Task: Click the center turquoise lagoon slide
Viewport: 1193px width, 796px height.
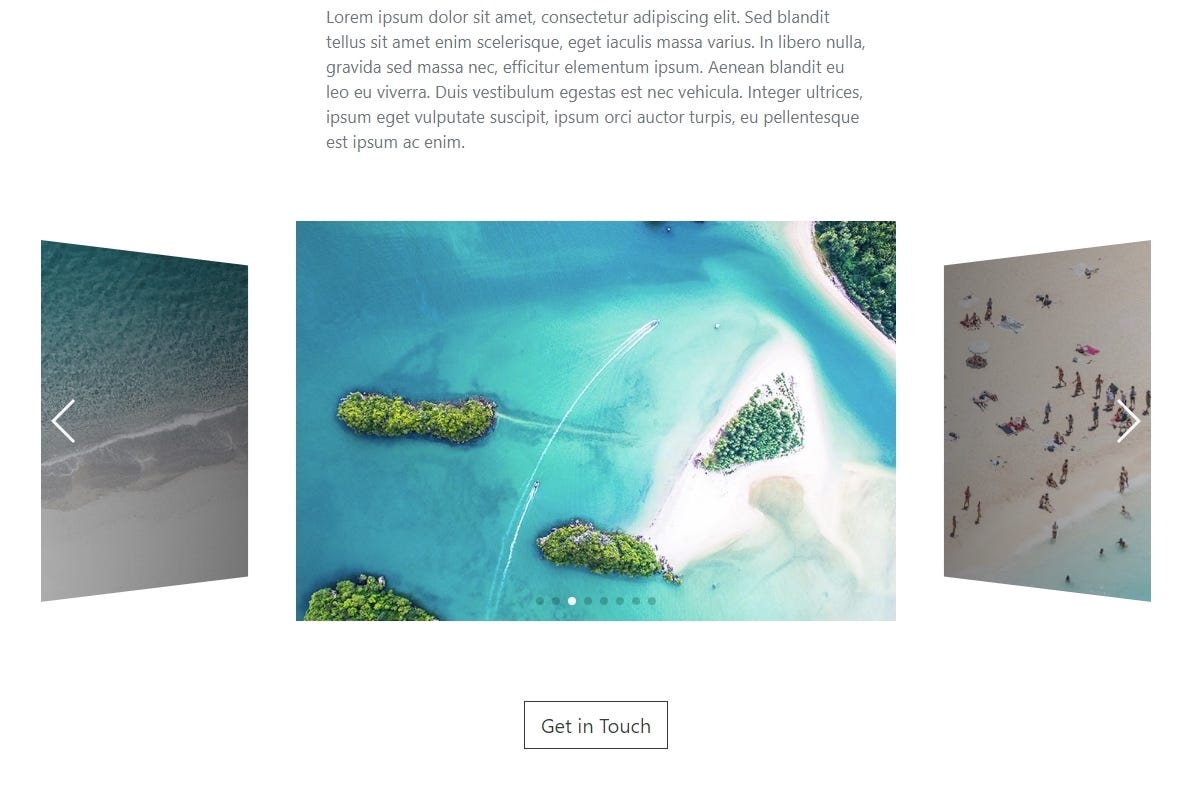Action: click(x=596, y=421)
